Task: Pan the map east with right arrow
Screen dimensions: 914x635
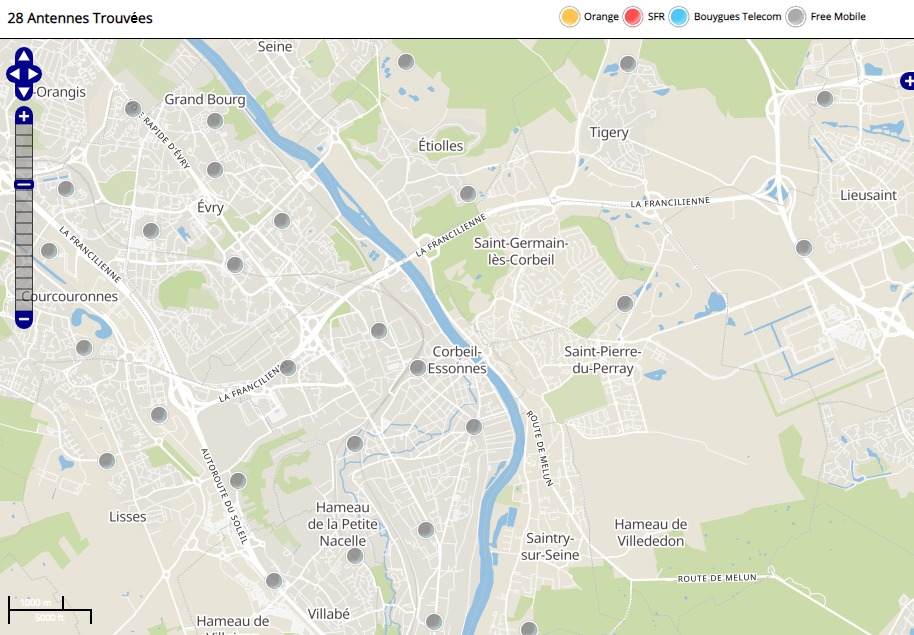Action: pos(35,74)
